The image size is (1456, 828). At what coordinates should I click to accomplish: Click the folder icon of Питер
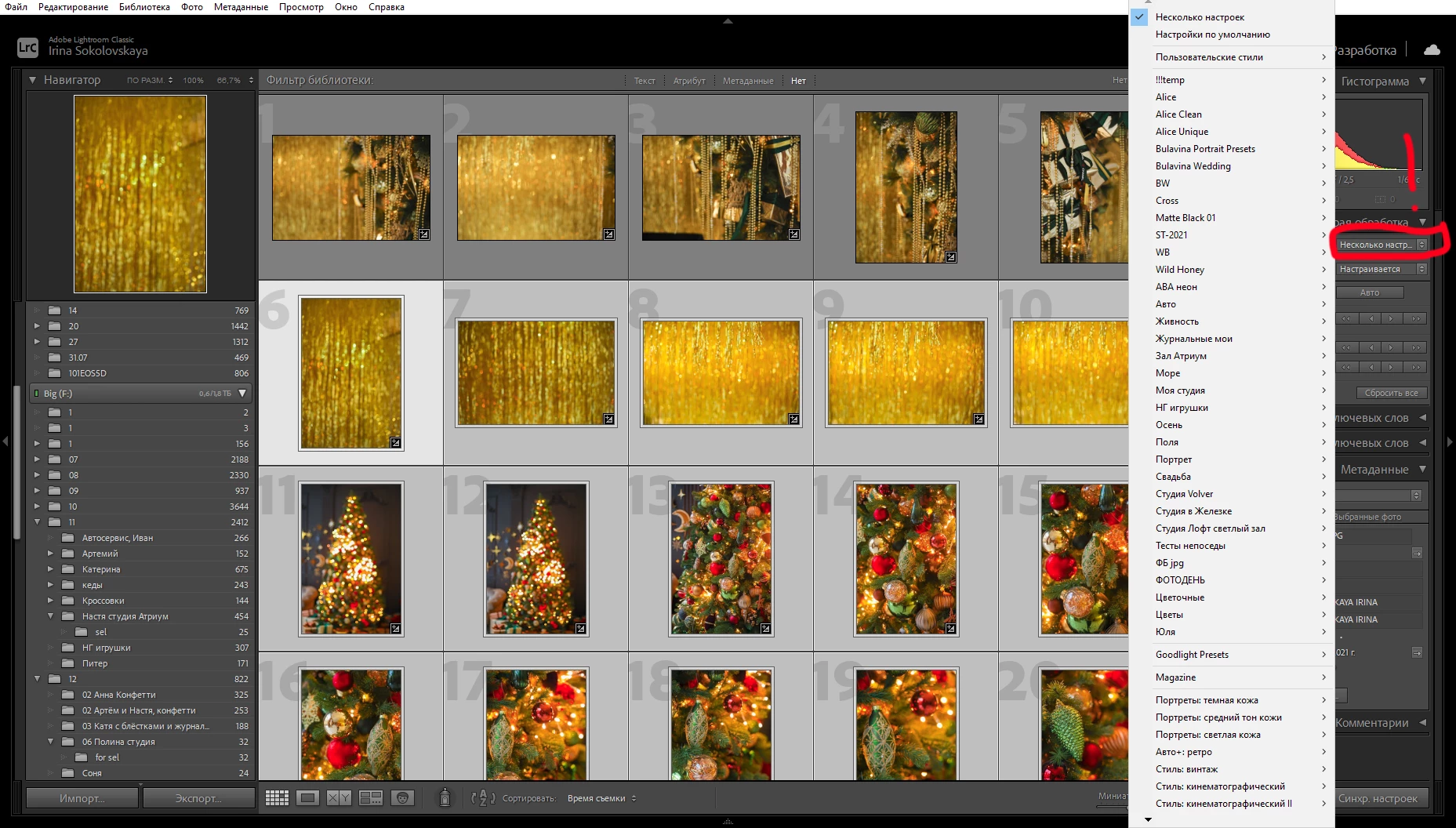[x=68, y=663]
